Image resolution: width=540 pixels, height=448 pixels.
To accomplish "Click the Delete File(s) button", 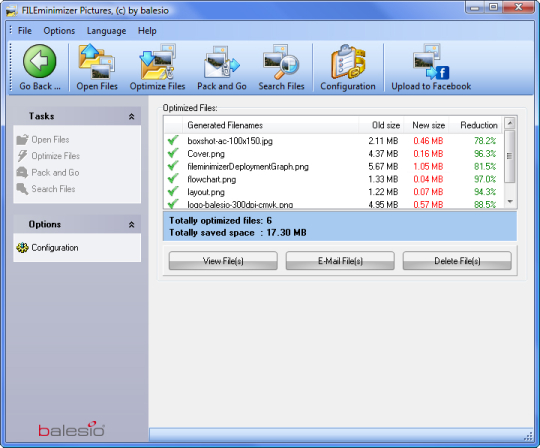I will [457, 261].
